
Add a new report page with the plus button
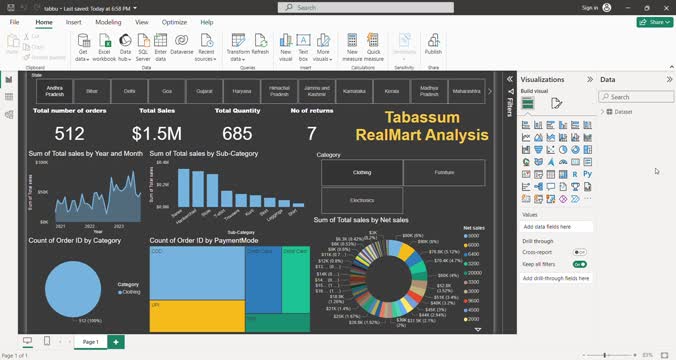(x=116, y=342)
